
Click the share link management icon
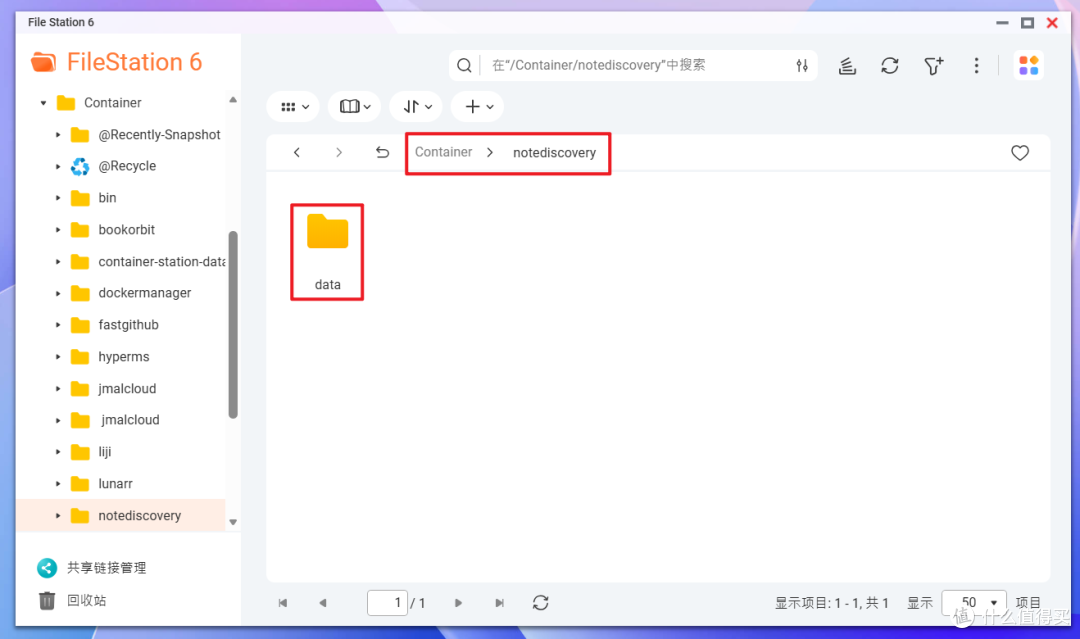47,567
